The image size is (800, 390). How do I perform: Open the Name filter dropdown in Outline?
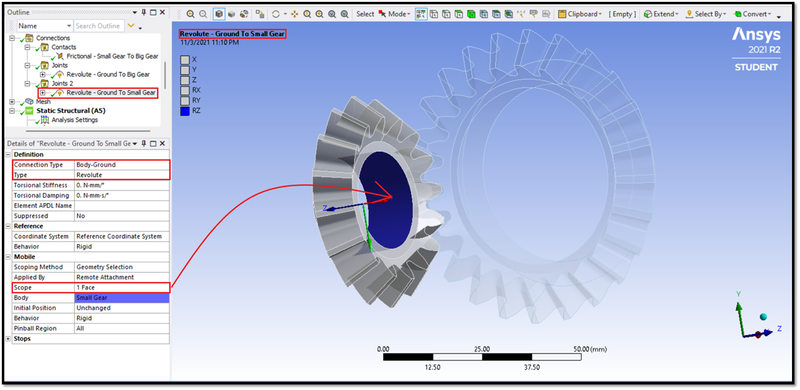click(x=45, y=26)
